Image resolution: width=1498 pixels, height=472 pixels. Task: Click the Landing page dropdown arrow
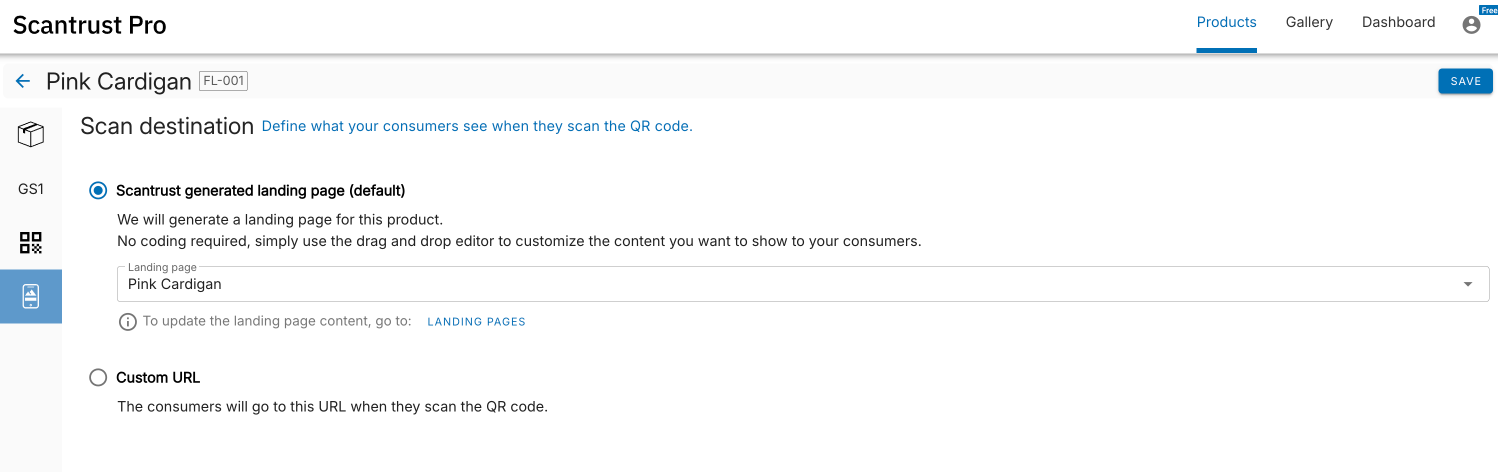click(x=1468, y=285)
